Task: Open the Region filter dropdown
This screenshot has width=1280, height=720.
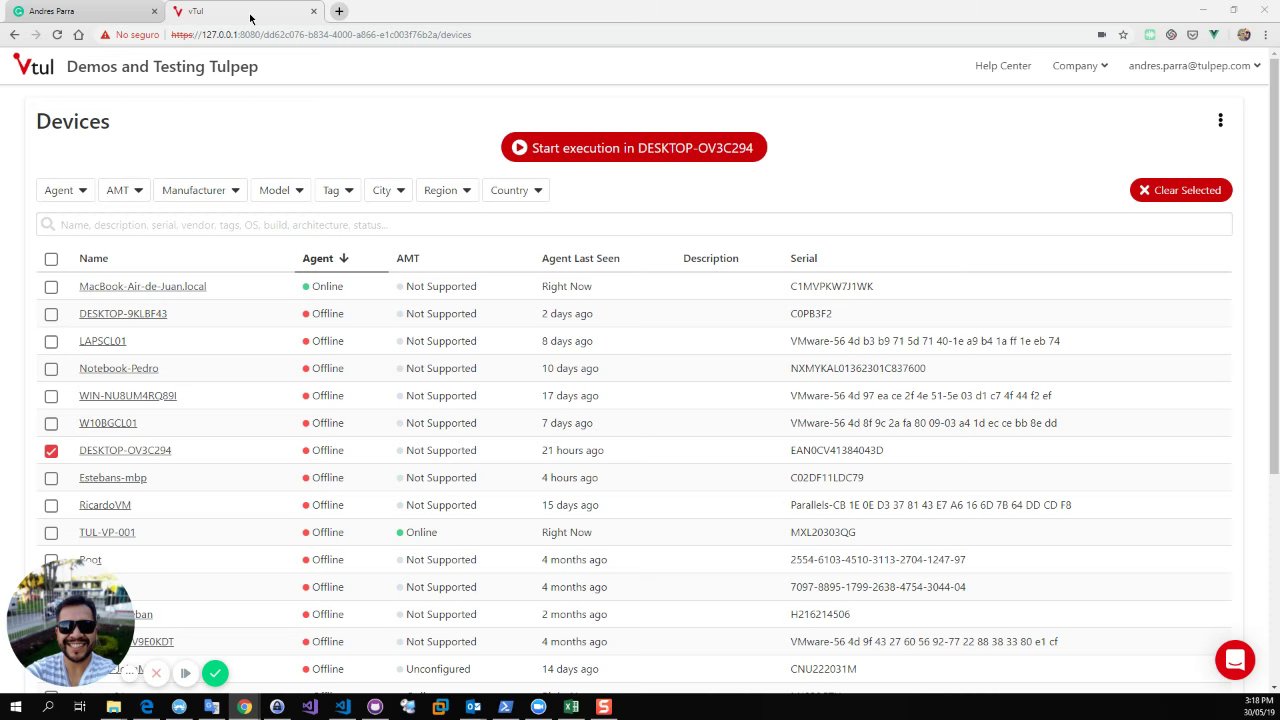Action: pyautogui.click(x=447, y=190)
